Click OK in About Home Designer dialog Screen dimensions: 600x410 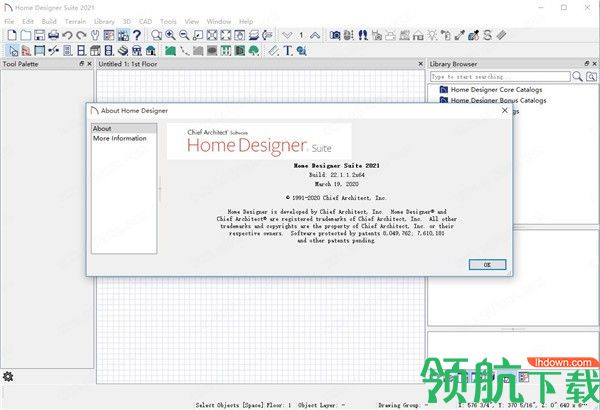pos(487,265)
